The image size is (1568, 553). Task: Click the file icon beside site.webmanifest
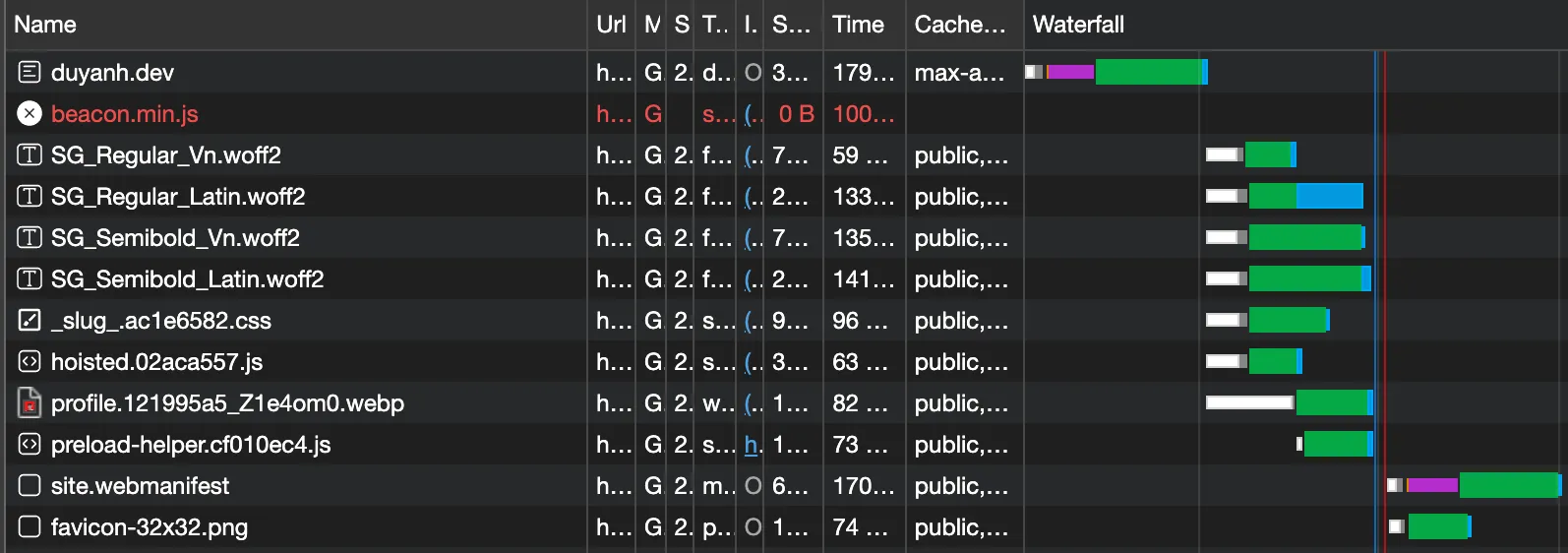30,486
